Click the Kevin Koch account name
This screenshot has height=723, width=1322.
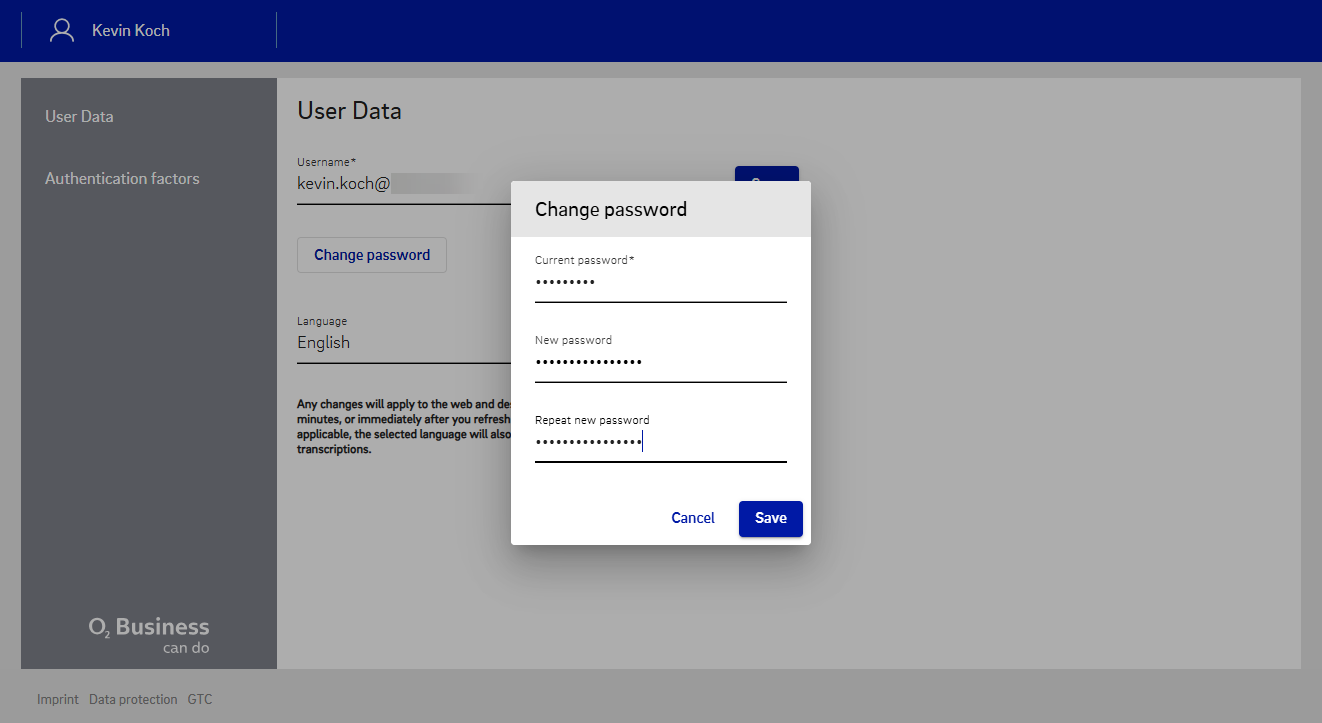[131, 30]
